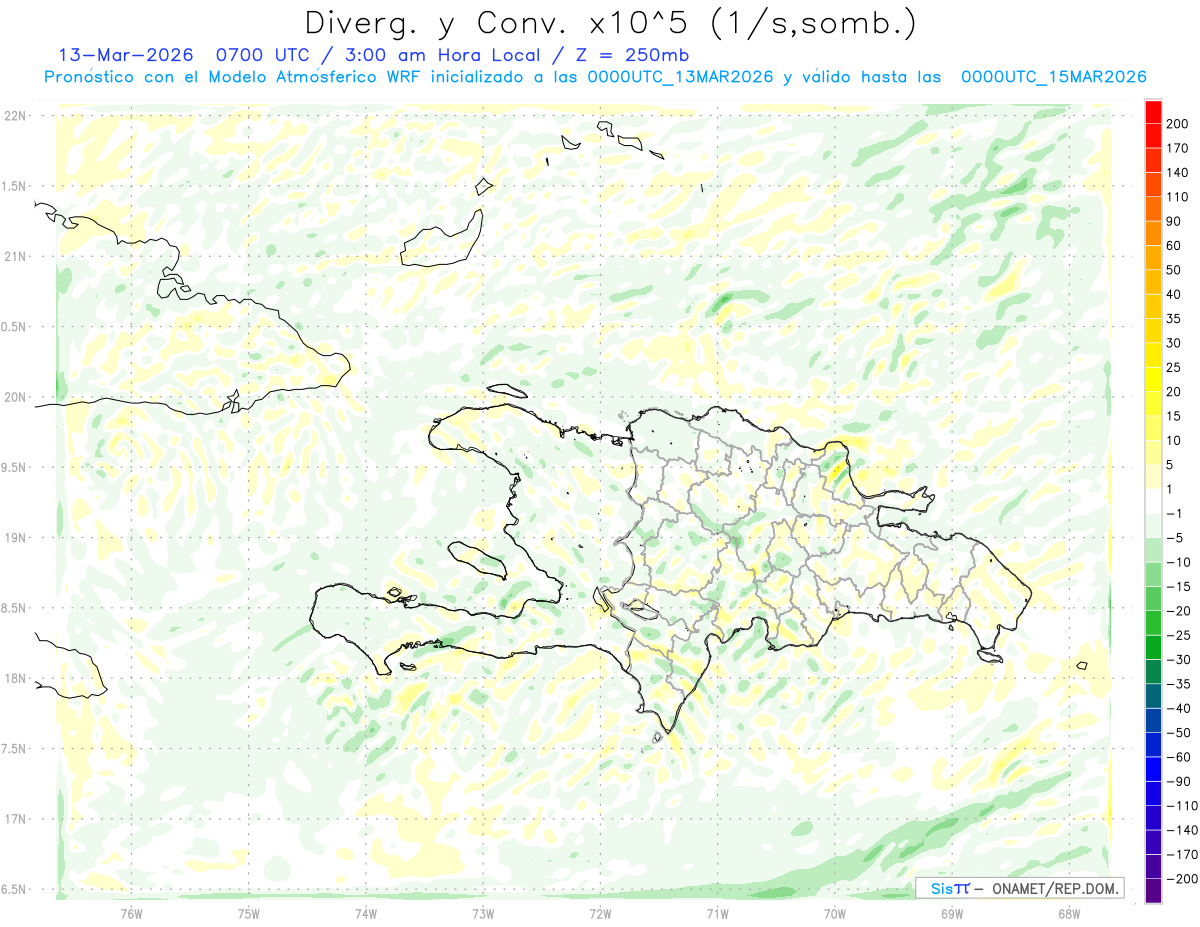Click the positive 140 legend value

click(x=1176, y=172)
